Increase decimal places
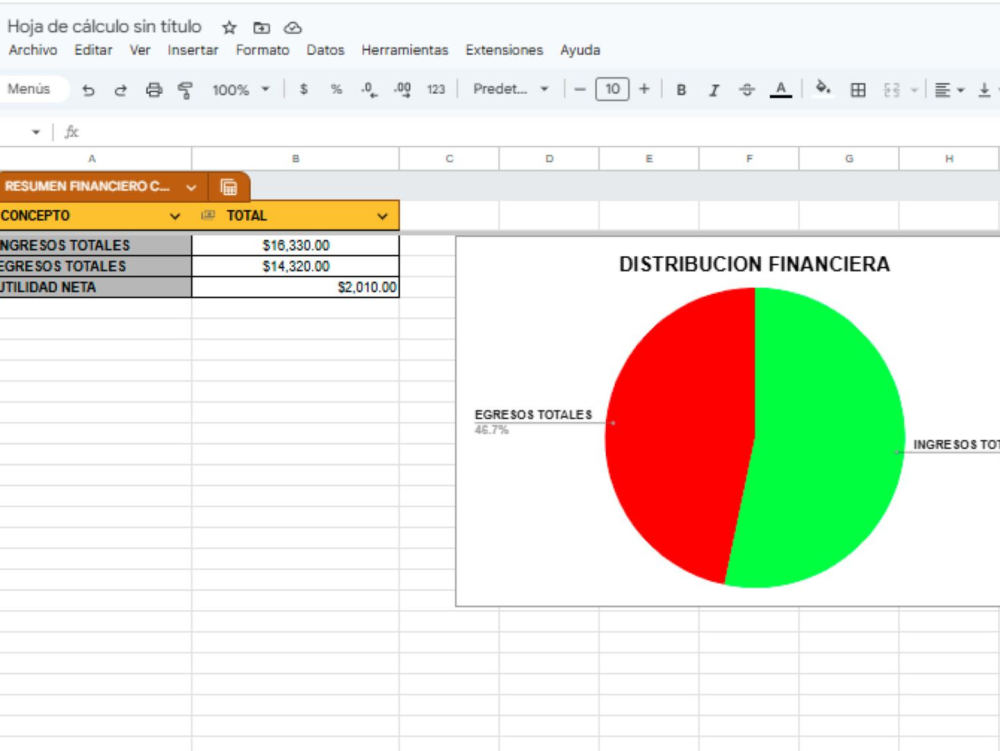This screenshot has height=751, width=1000. coord(402,90)
